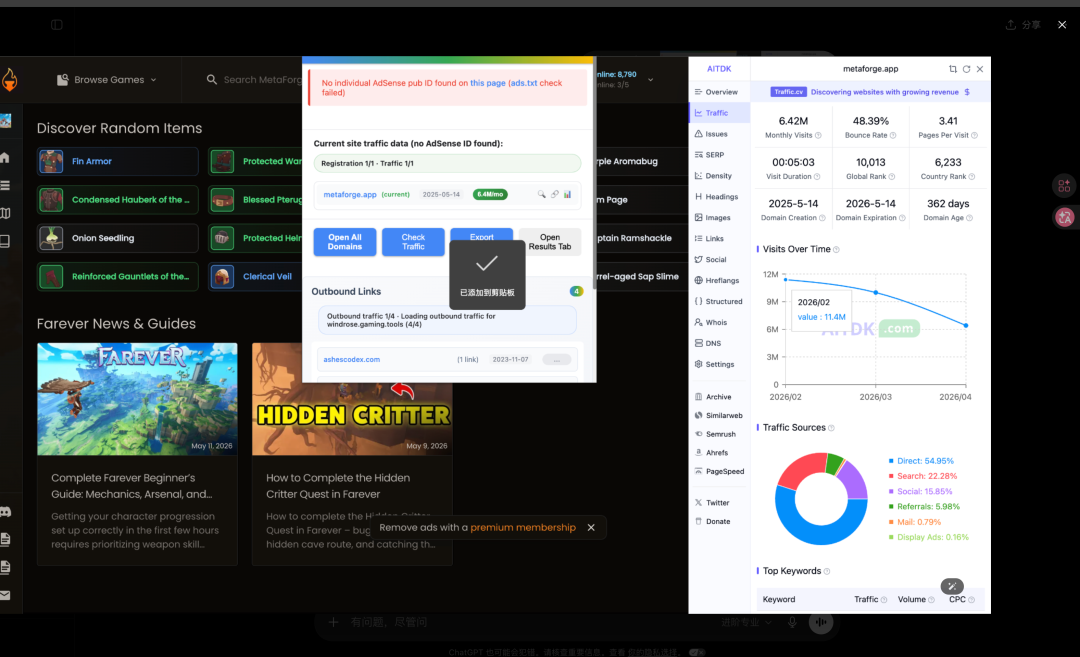Close the AITDK panel

980,69
